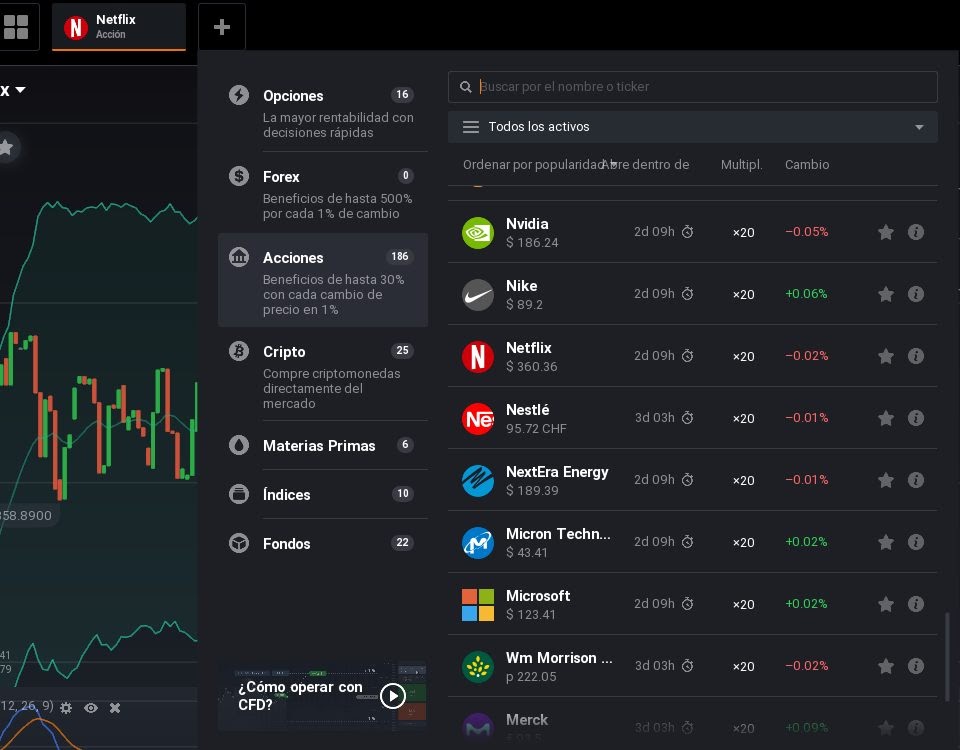
Task: Open the Fondos category
Action: tap(323, 543)
